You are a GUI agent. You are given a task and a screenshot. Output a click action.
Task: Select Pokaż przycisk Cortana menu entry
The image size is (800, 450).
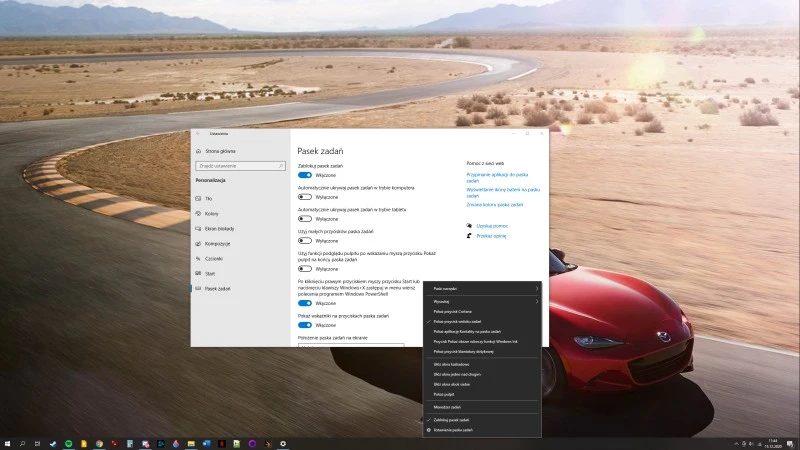click(x=482, y=311)
